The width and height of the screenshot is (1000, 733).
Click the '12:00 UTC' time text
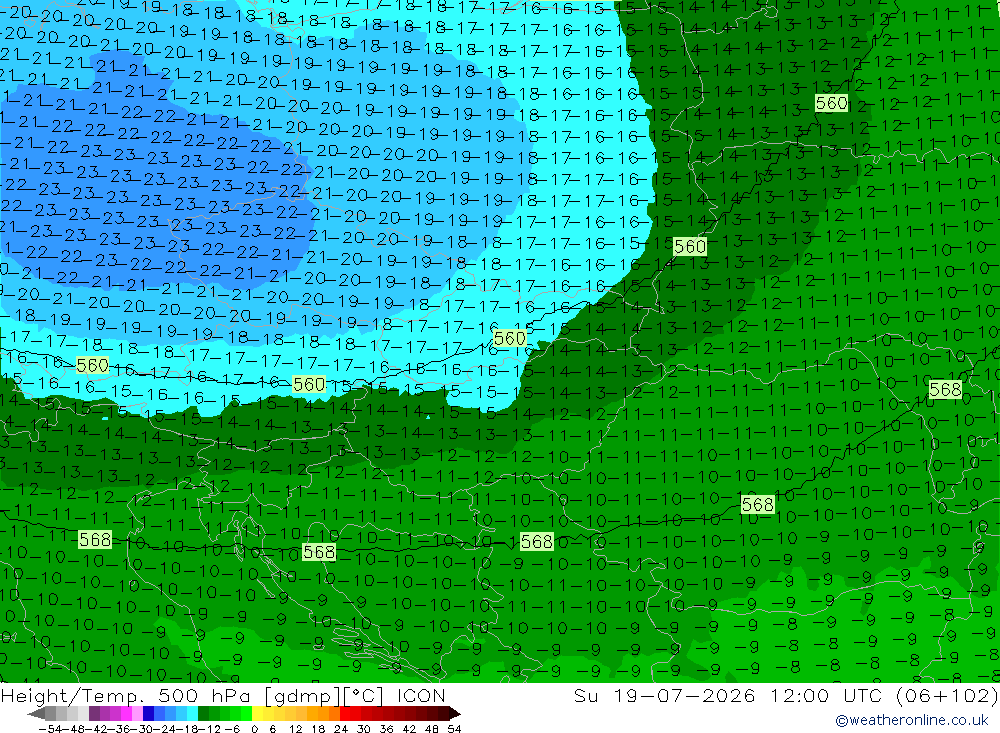827,695
